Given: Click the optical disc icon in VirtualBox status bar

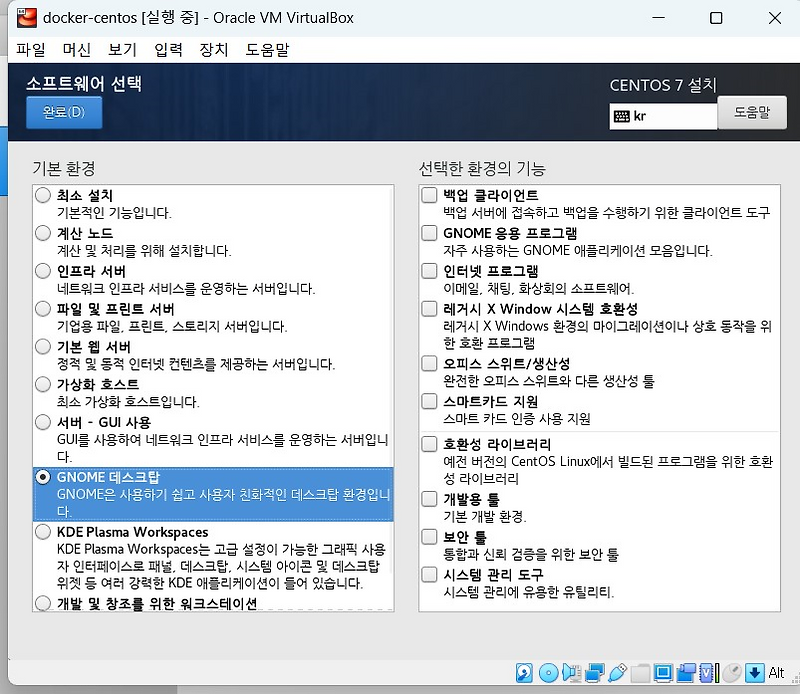Looking at the screenshot, I should coord(546,673).
